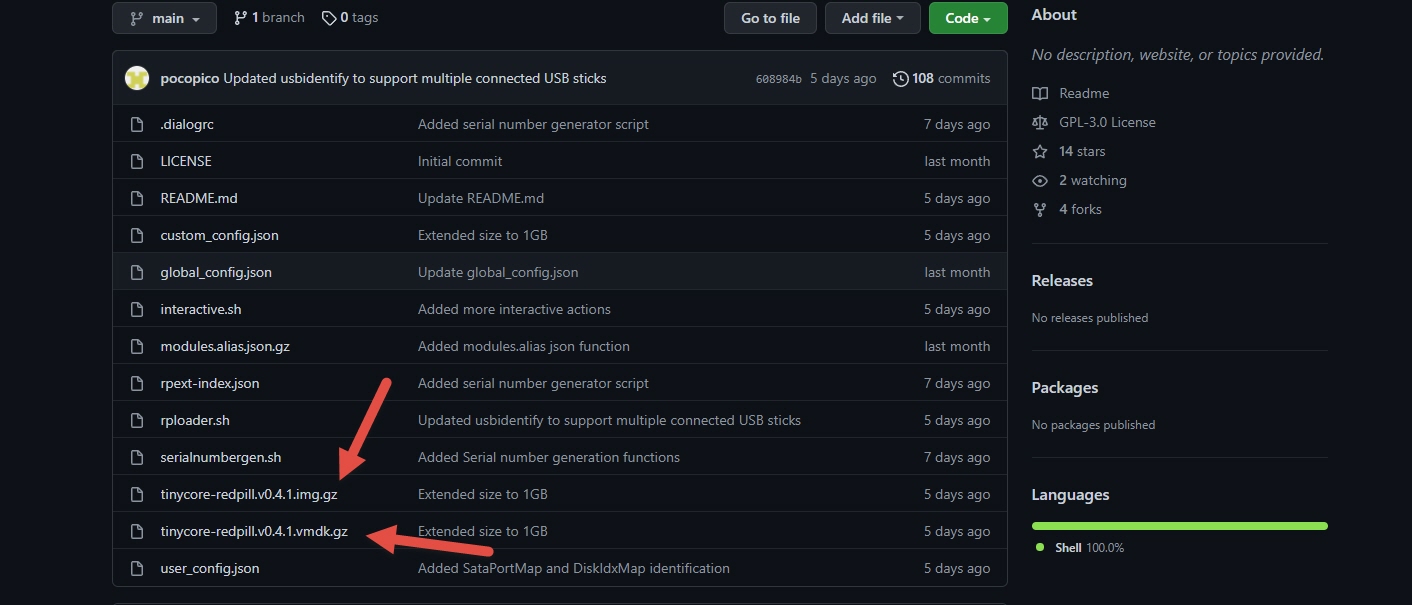Open the main branch selector dropdown

164,18
